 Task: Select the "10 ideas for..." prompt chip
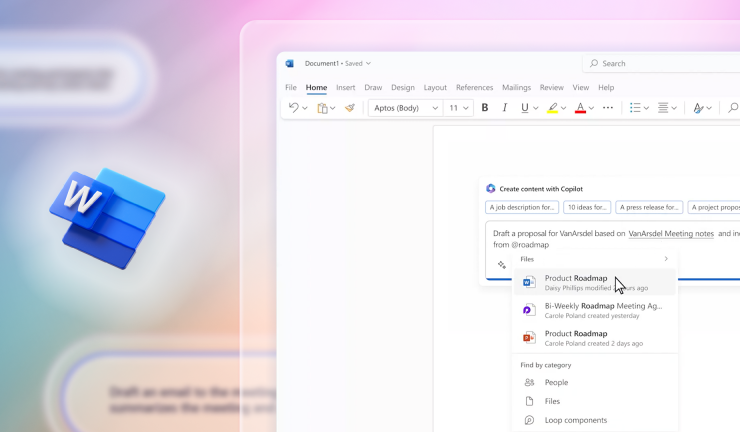(587, 208)
